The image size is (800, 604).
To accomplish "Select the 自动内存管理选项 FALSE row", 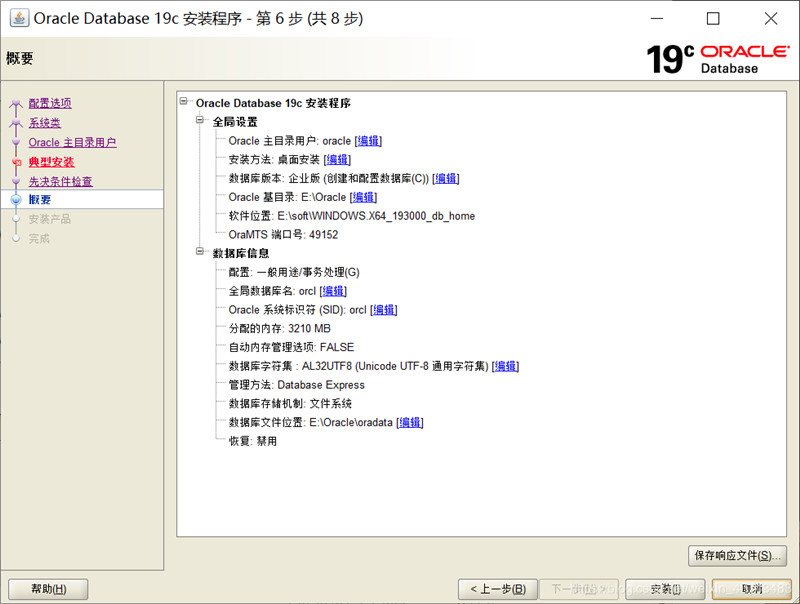I will click(x=291, y=347).
